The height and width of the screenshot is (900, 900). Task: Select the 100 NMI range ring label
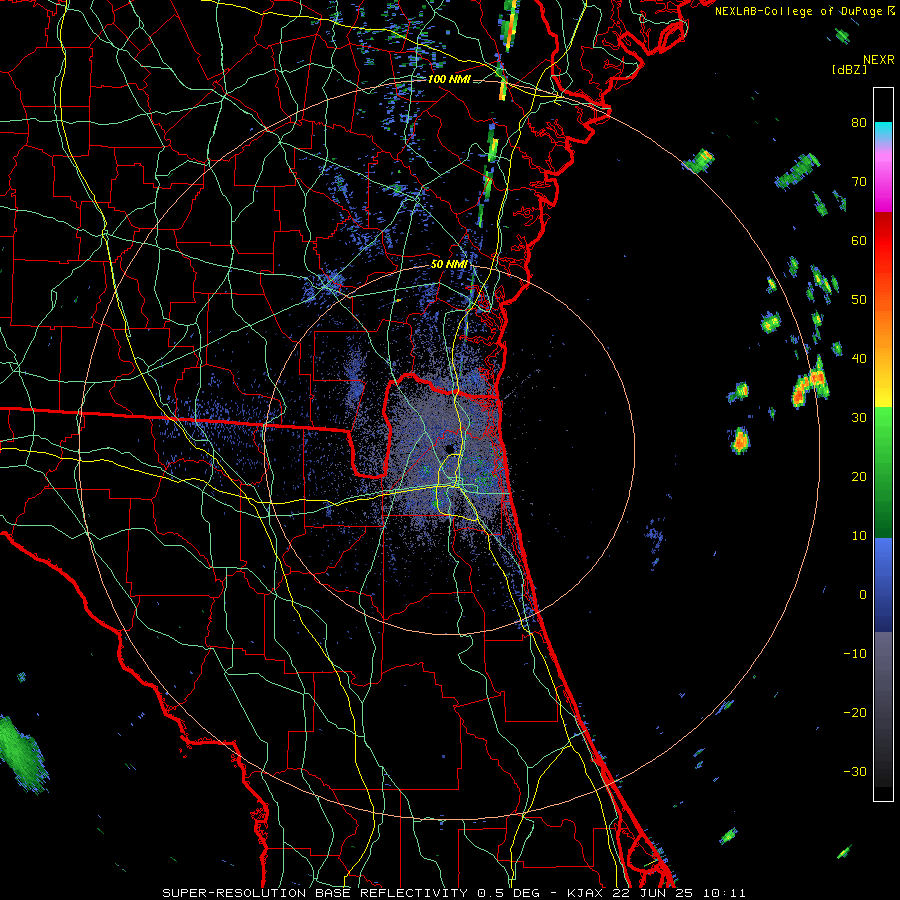coord(449,79)
